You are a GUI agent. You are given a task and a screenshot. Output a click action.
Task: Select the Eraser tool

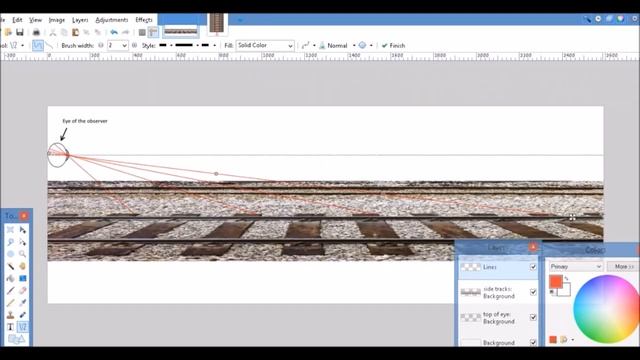click(x=22, y=291)
